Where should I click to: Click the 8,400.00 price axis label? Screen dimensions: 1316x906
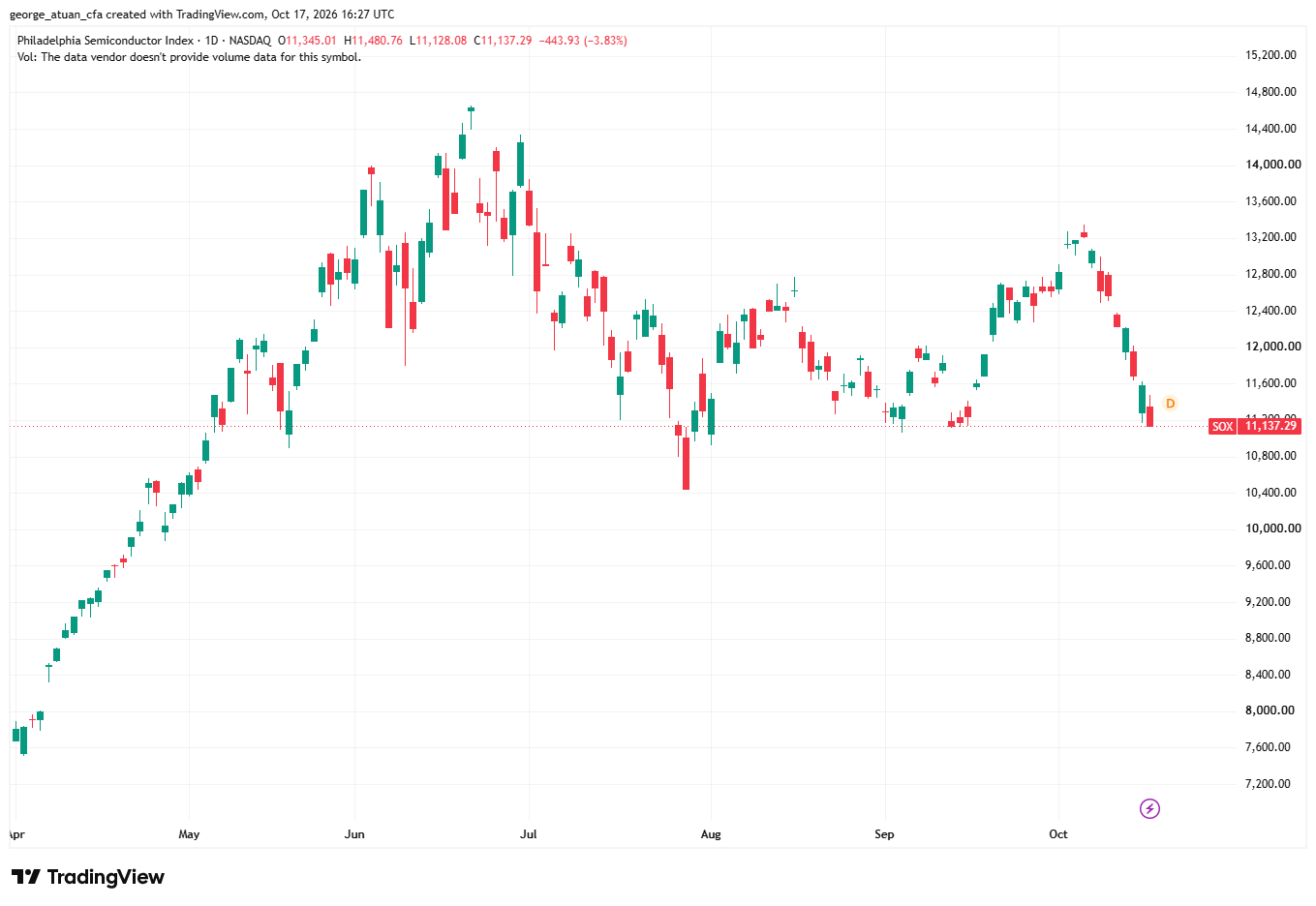pos(1268,675)
